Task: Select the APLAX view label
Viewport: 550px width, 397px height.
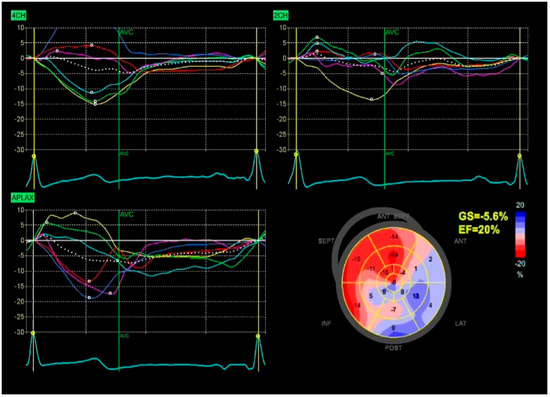Action: [22, 198]
